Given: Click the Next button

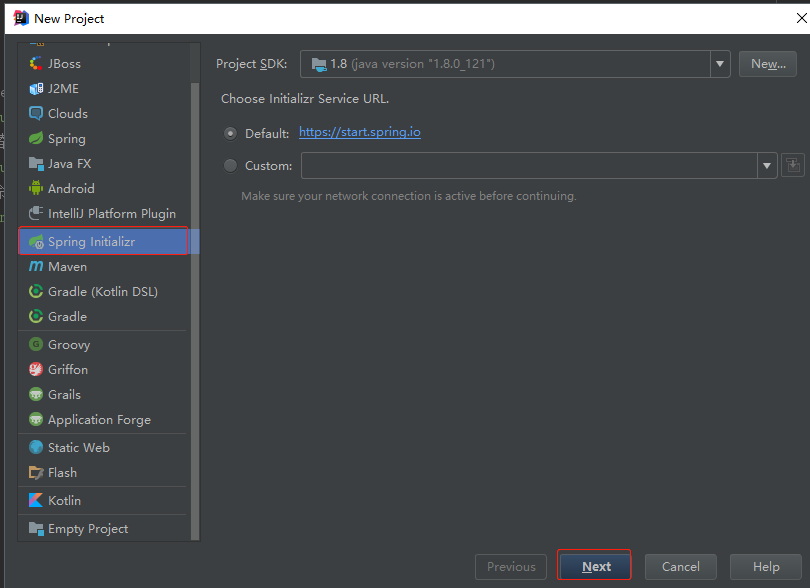Looking at the screenshot, I should 596,566.
